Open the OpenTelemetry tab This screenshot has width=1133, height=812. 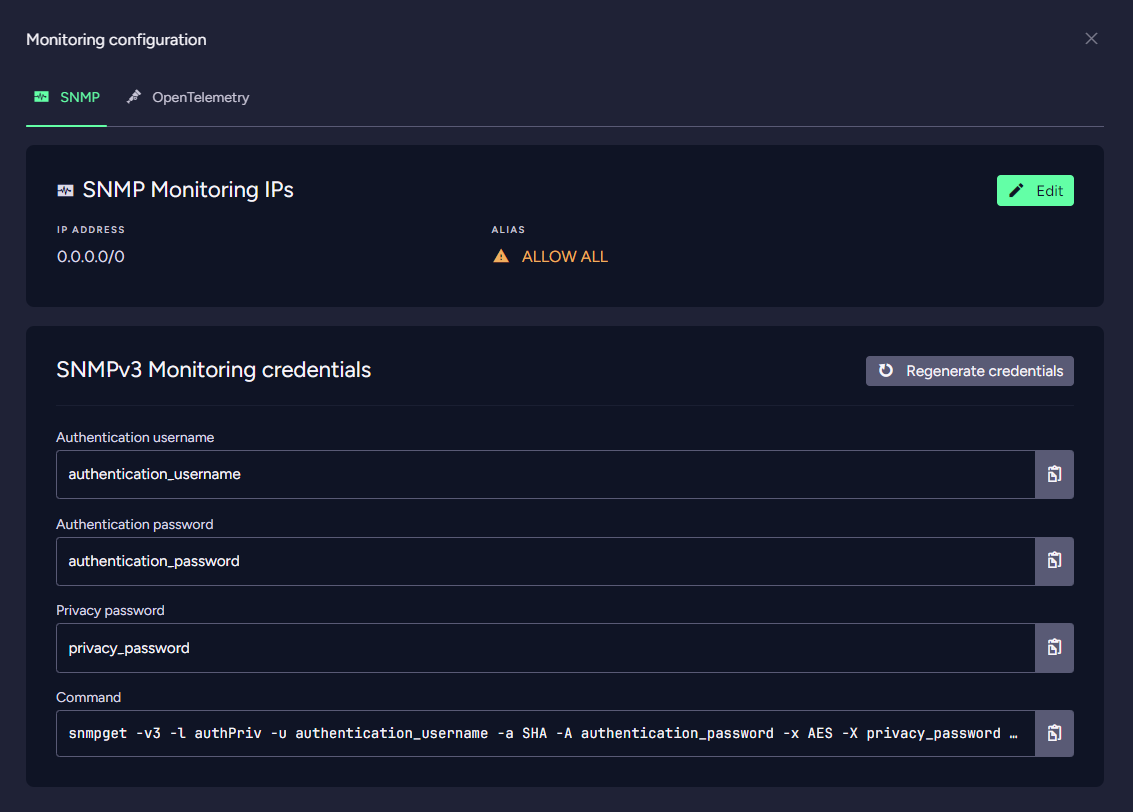click(188, 98)
